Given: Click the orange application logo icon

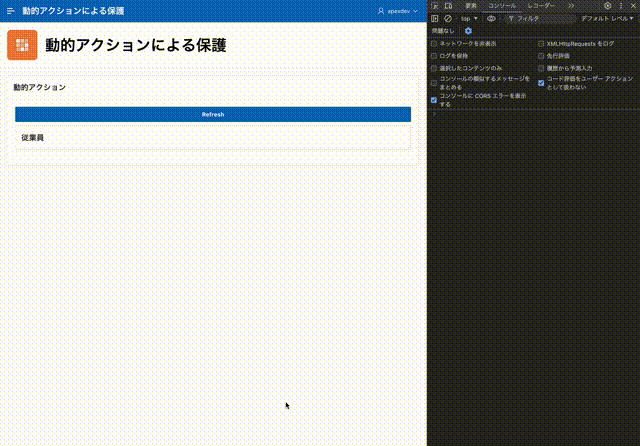Looking at the screenshot, I should coord(22,45).
